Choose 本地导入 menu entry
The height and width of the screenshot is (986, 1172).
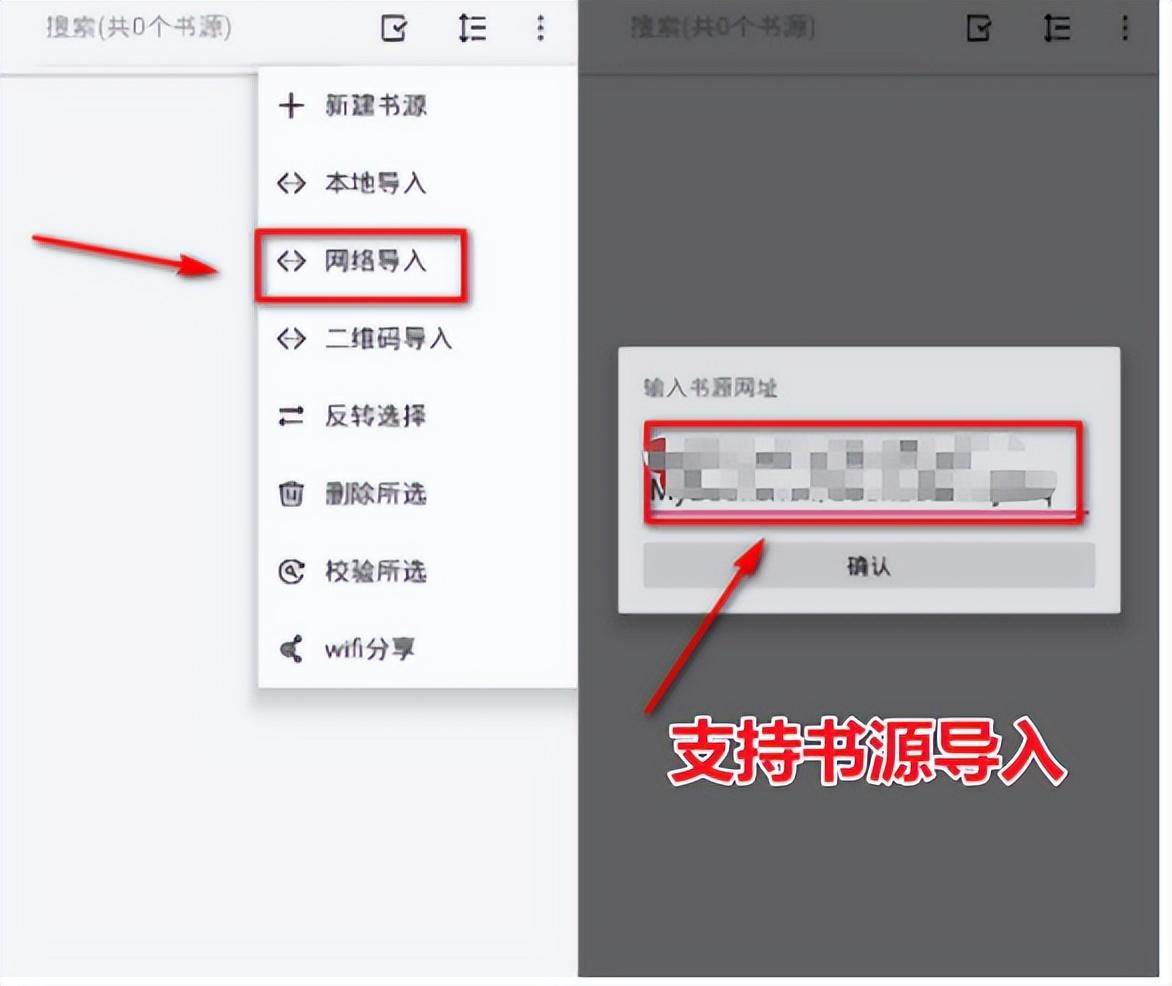click(x=417, y=183)
